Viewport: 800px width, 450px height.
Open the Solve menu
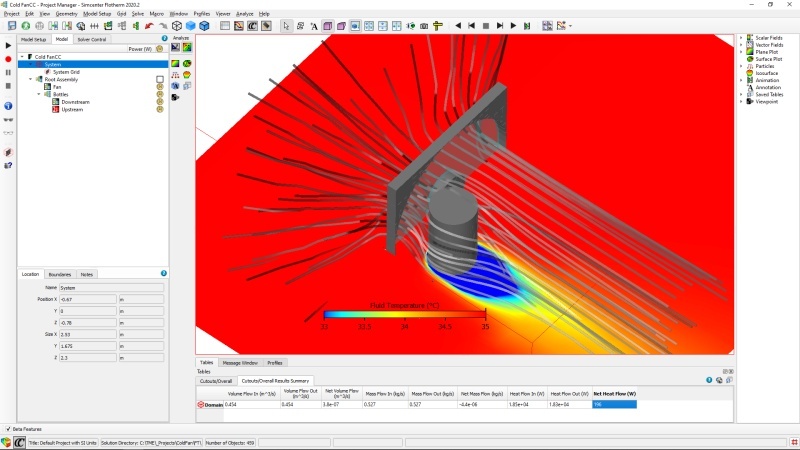point(137,13)
